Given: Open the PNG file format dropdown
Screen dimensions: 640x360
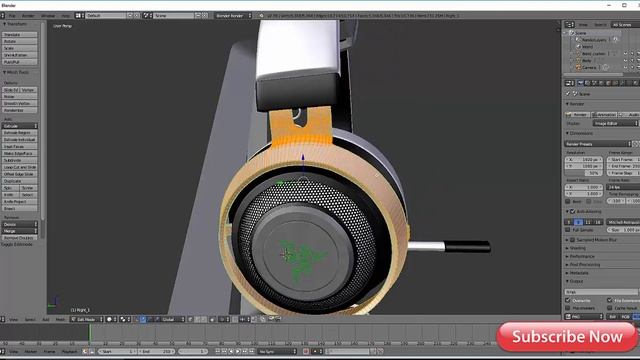Looking at the screenshot, I should pyautogui.click(x=584, y=317).
